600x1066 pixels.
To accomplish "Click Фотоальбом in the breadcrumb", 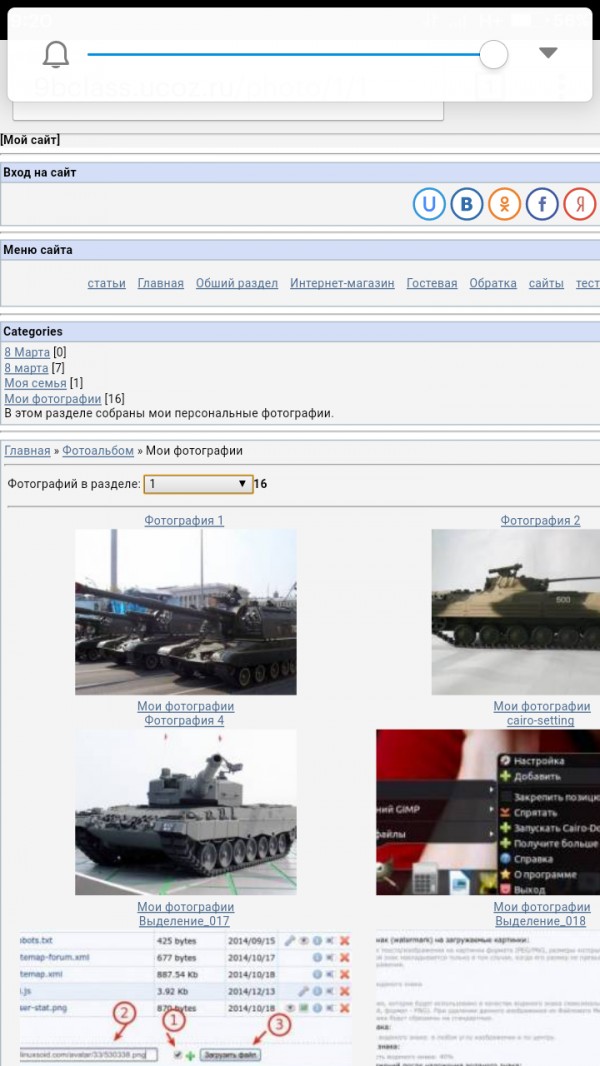I will [x=98, y=451].
